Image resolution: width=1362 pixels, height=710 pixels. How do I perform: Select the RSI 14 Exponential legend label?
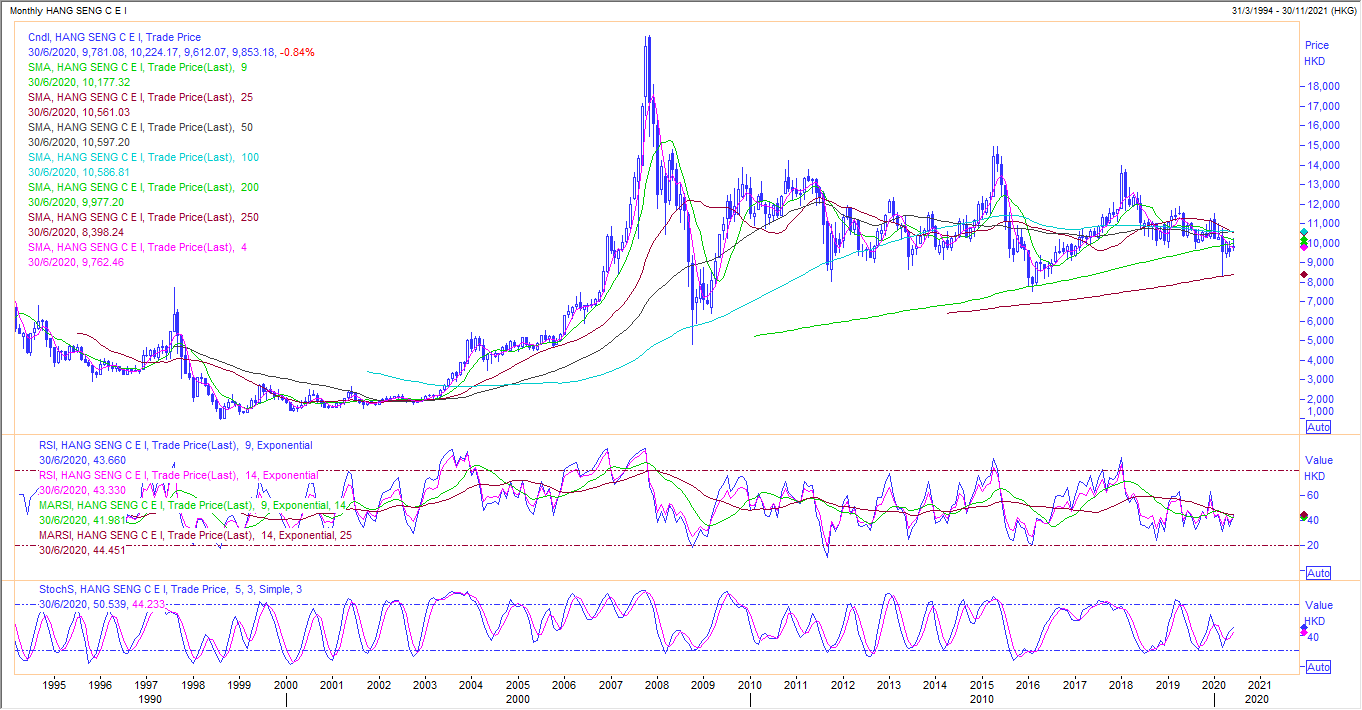[179, 475]
